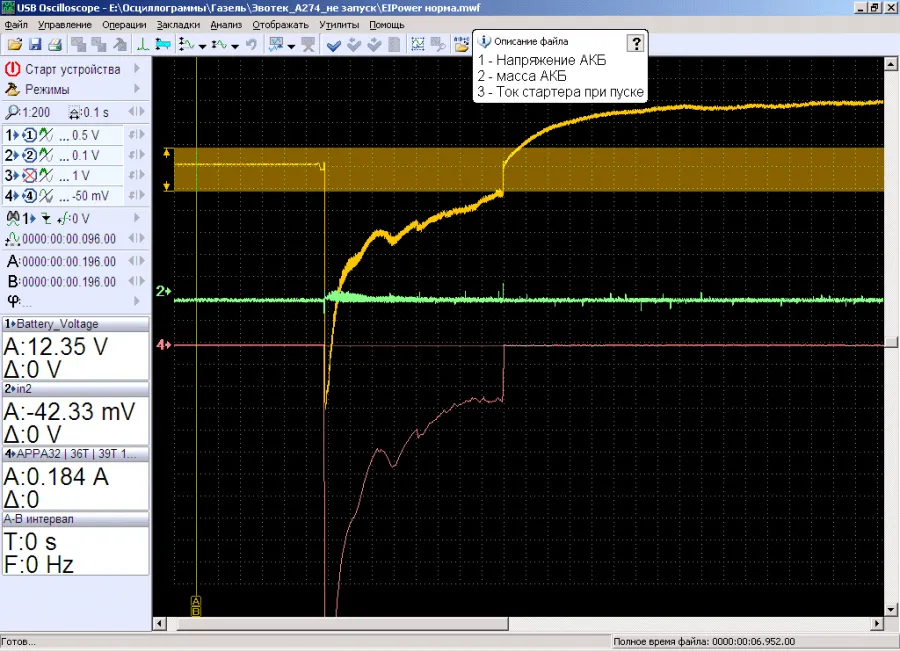The image size is (900, 652).
Task: Click the 0000:00:00.096.00 position icon
Action: [x=13, y=239]
